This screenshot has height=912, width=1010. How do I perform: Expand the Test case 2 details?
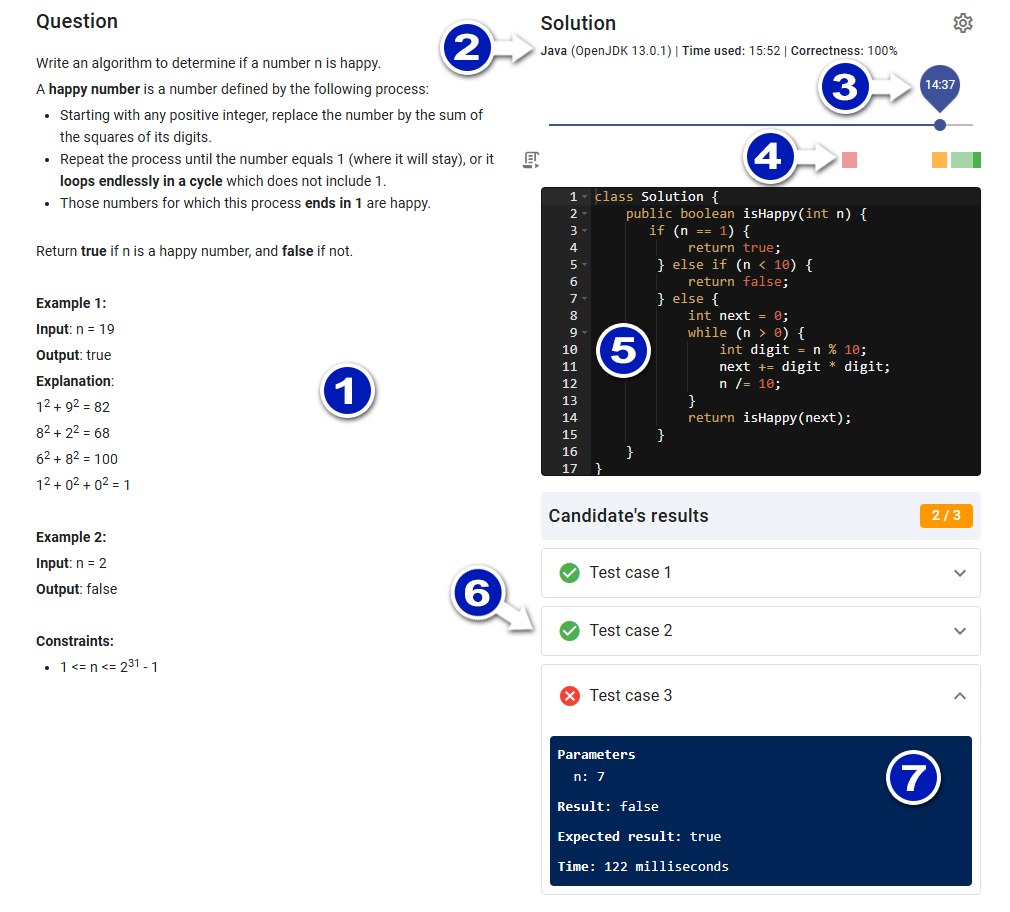click(959, 631)
